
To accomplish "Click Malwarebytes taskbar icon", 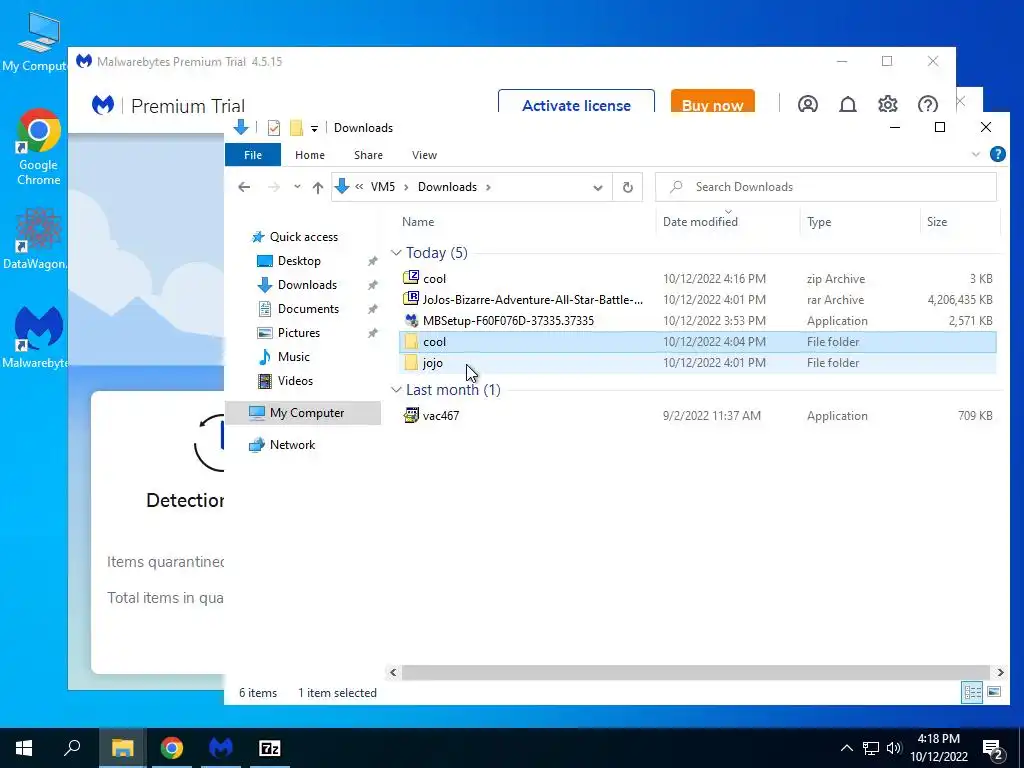I will pyautogui.click(x=221, y=748).
